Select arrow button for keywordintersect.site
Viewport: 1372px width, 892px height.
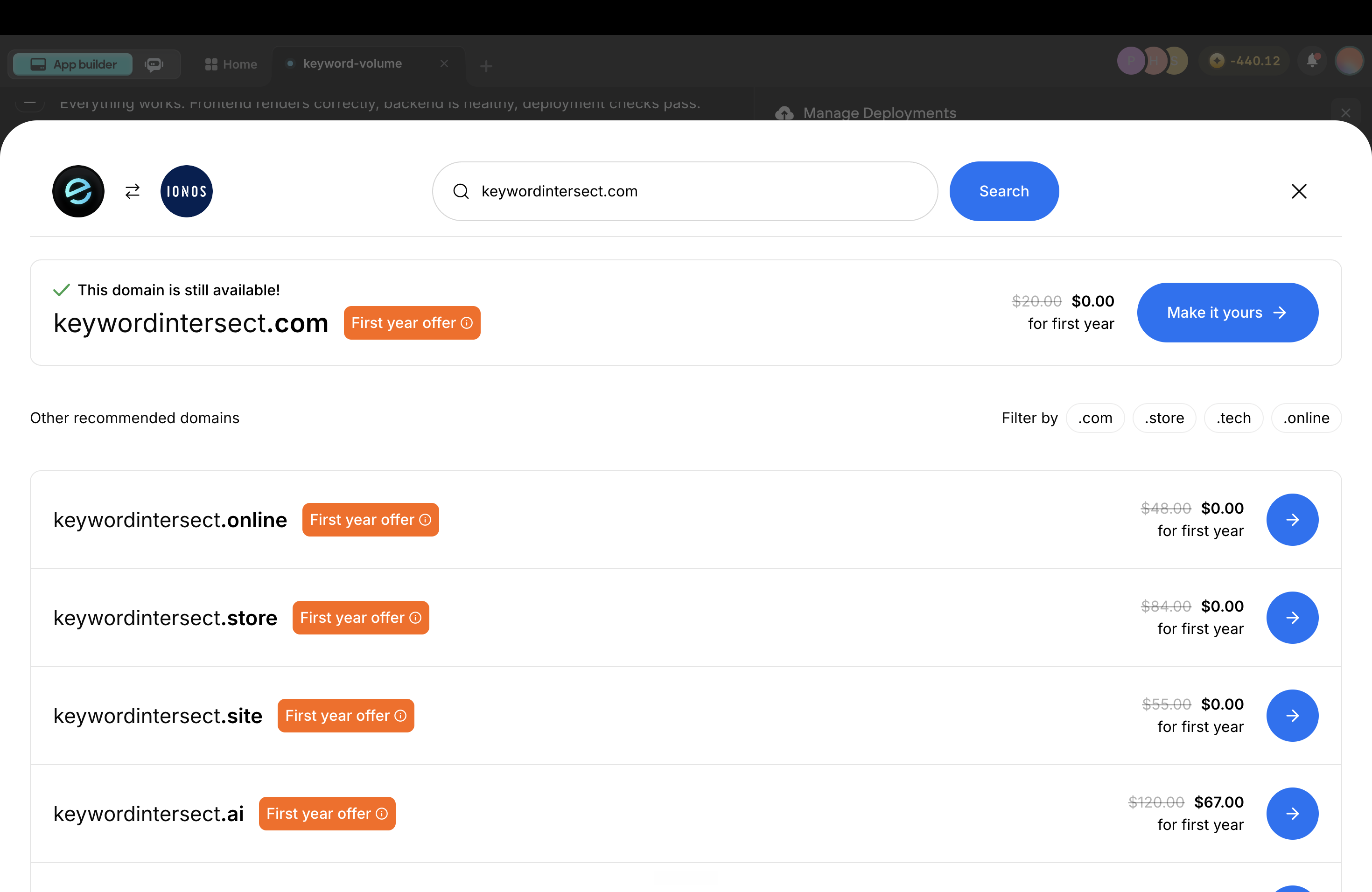tap(1292, 716)
